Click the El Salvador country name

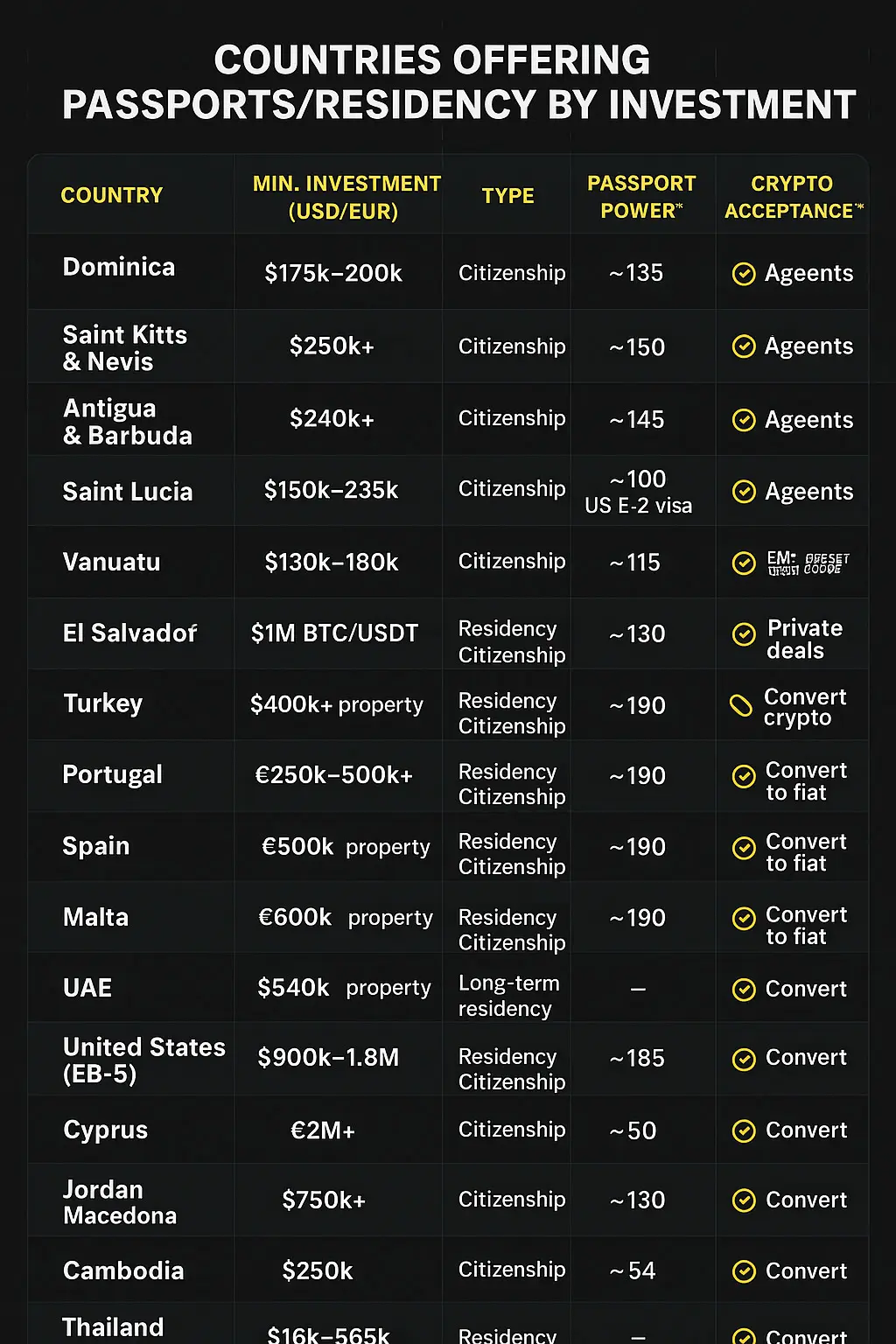pos(130,633)
